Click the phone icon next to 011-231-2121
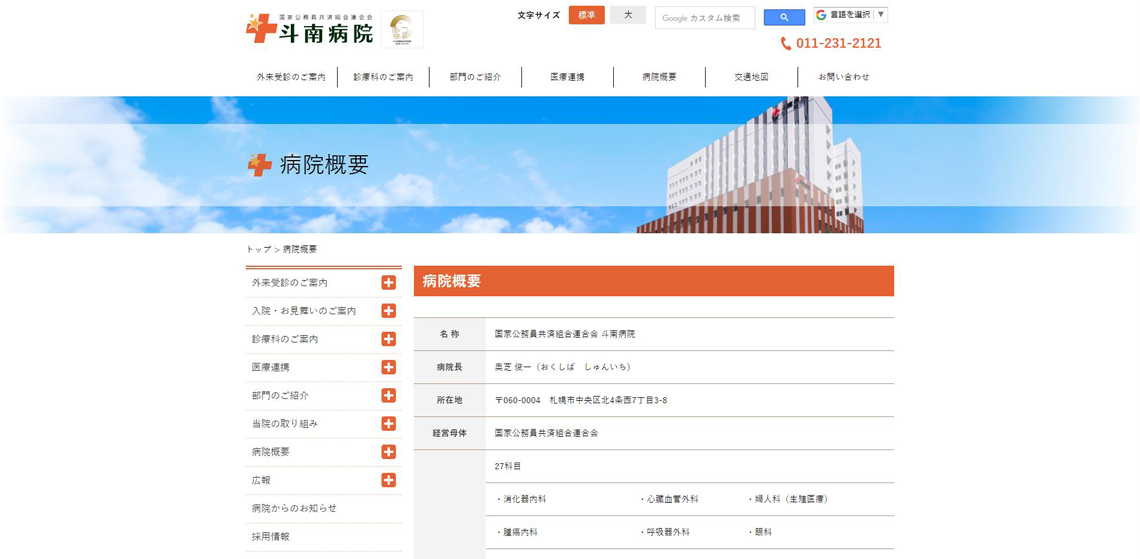Viewport: 1140px width, 559px height. point(786,44)
